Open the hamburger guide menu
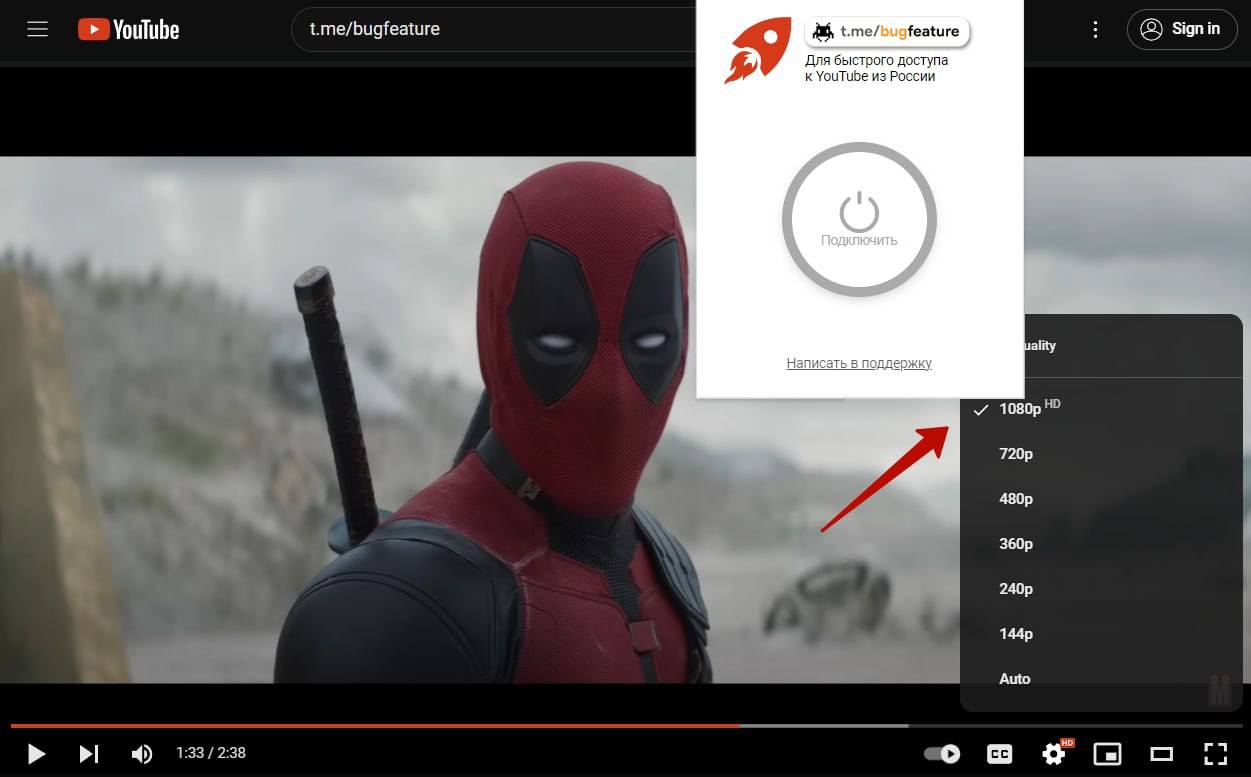Screen dimensions: 1251x777 click(x=38, y=30)
